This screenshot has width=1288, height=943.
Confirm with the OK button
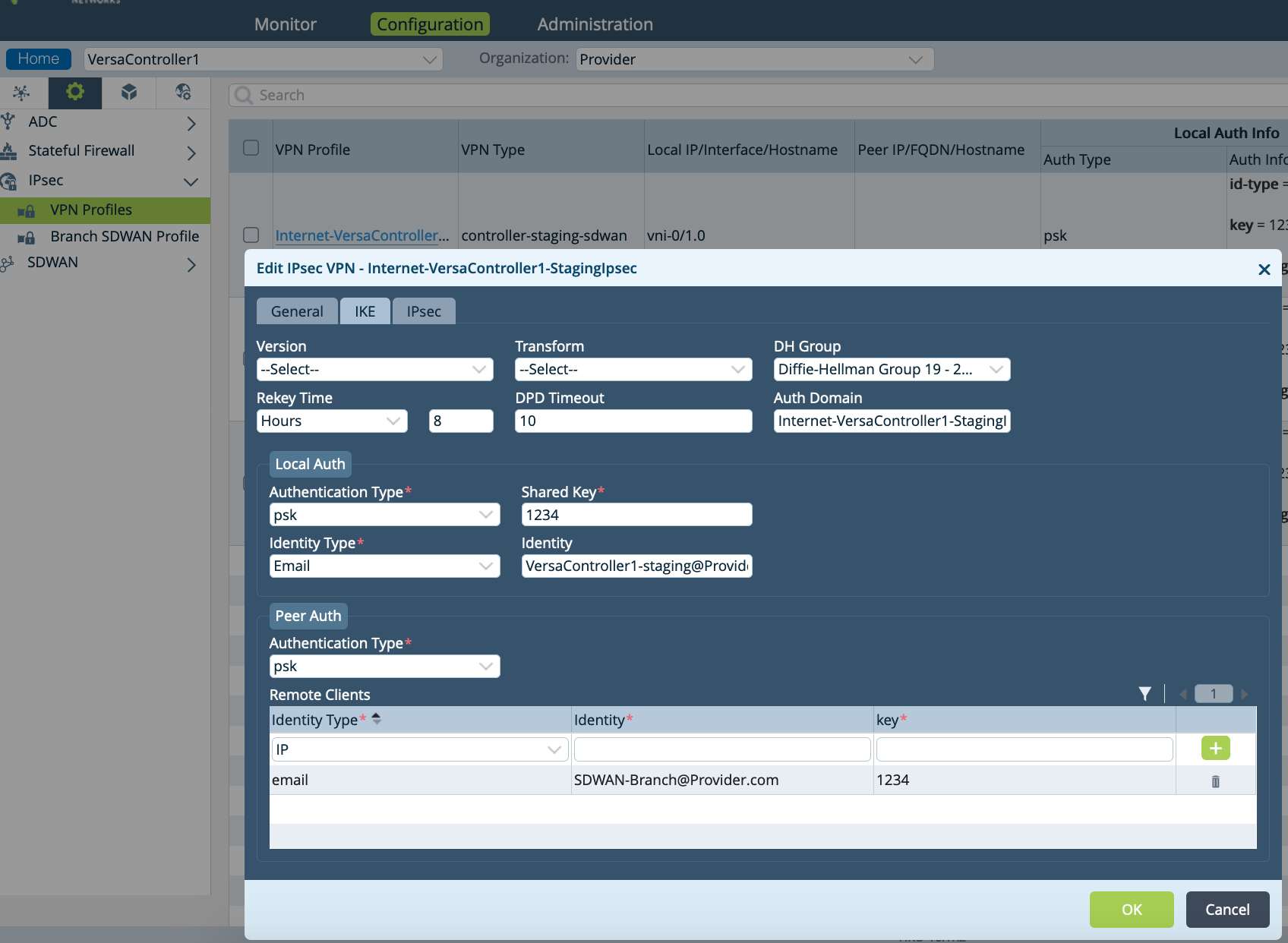coord(1132,910)
